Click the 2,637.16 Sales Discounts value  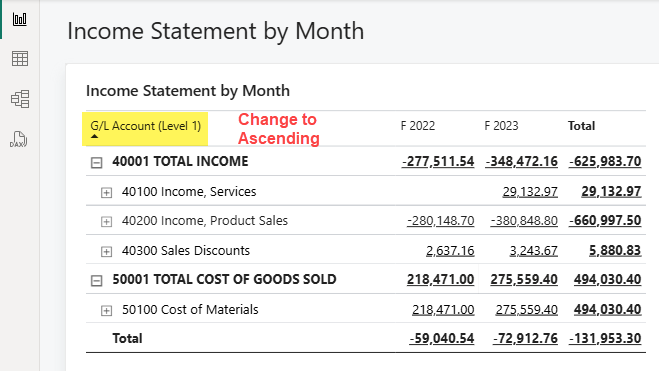point(450,250)
